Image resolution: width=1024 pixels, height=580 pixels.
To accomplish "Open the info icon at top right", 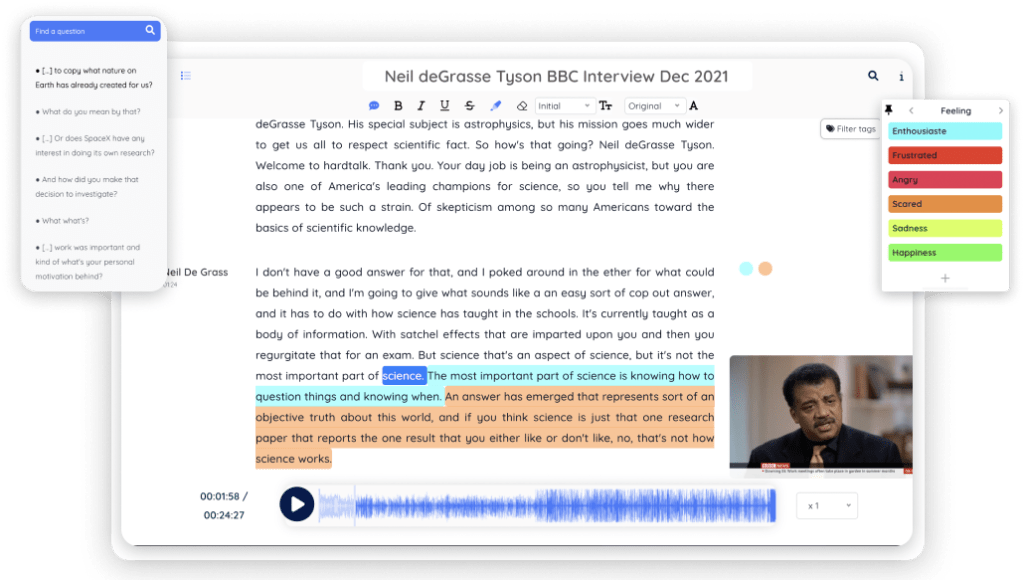I will point(901,77).
